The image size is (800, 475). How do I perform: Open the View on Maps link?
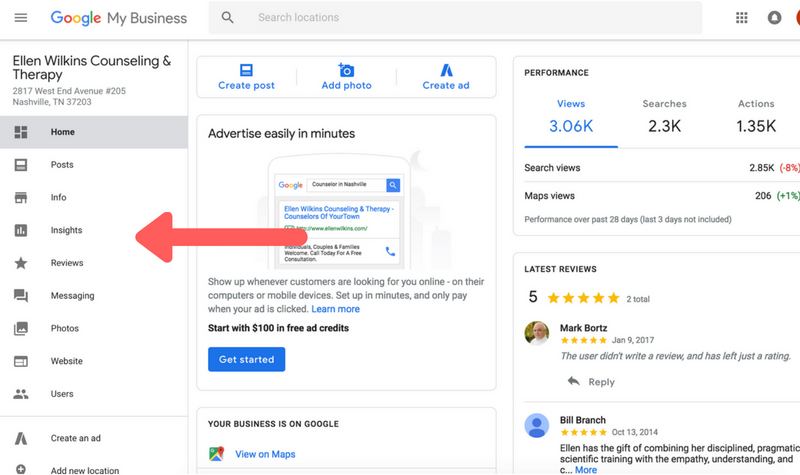click(x=265, y=454)
